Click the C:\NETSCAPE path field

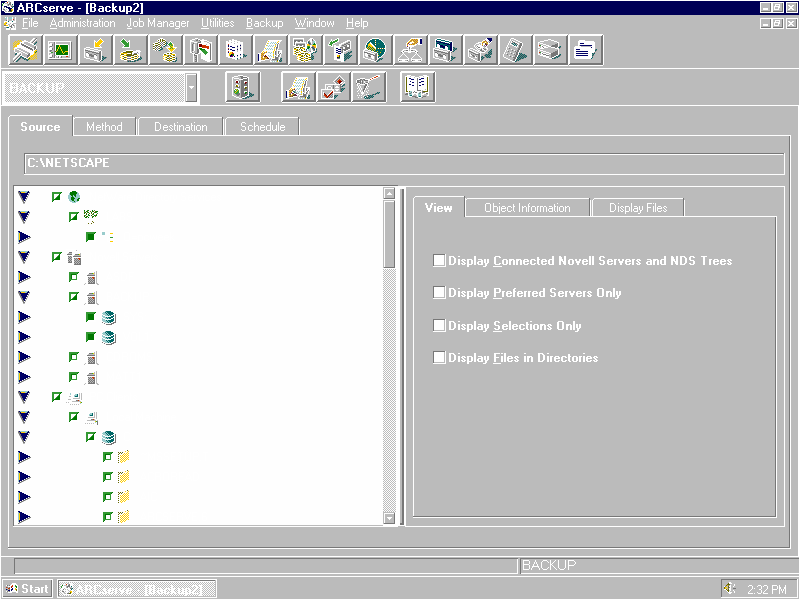[x=404, y=163]
